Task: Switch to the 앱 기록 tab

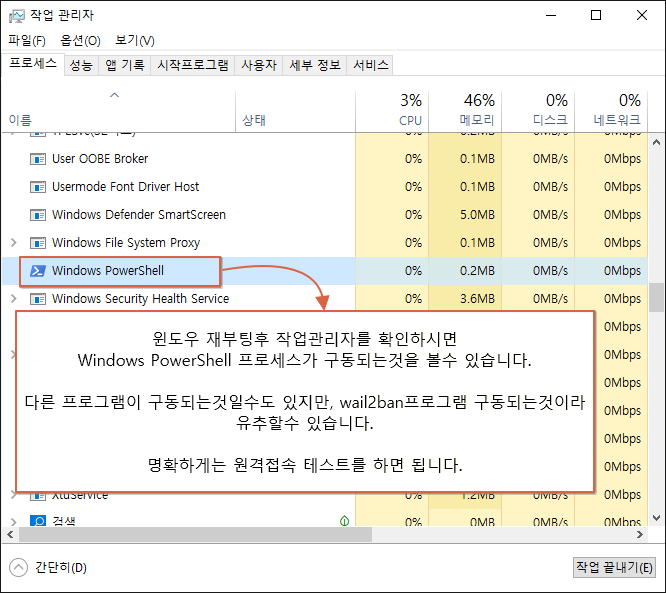Action: click(124, 65)
